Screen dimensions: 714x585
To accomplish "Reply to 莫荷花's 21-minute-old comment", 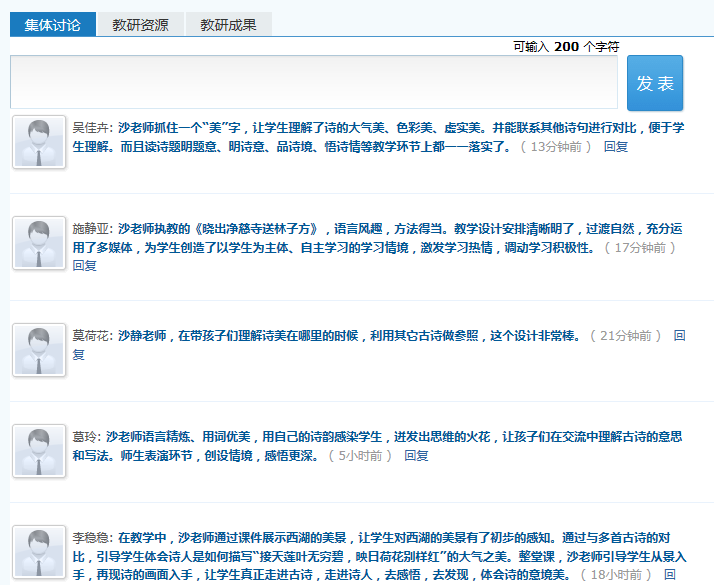I will [679, 337].
